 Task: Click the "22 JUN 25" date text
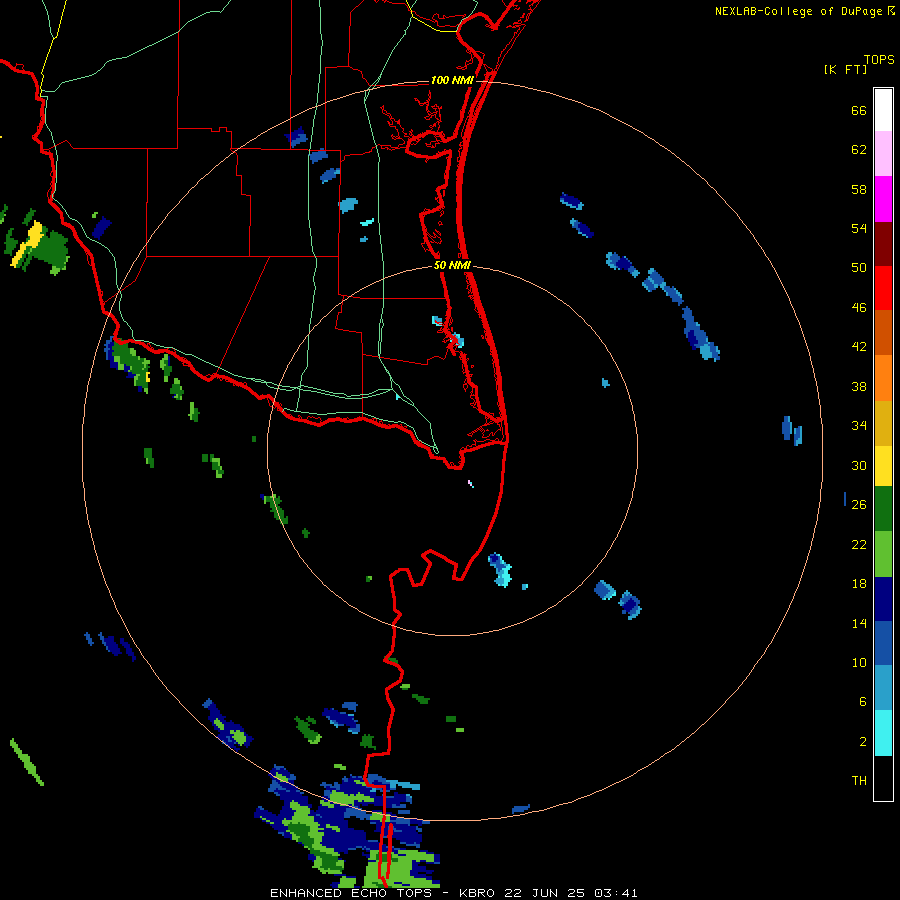544,893
